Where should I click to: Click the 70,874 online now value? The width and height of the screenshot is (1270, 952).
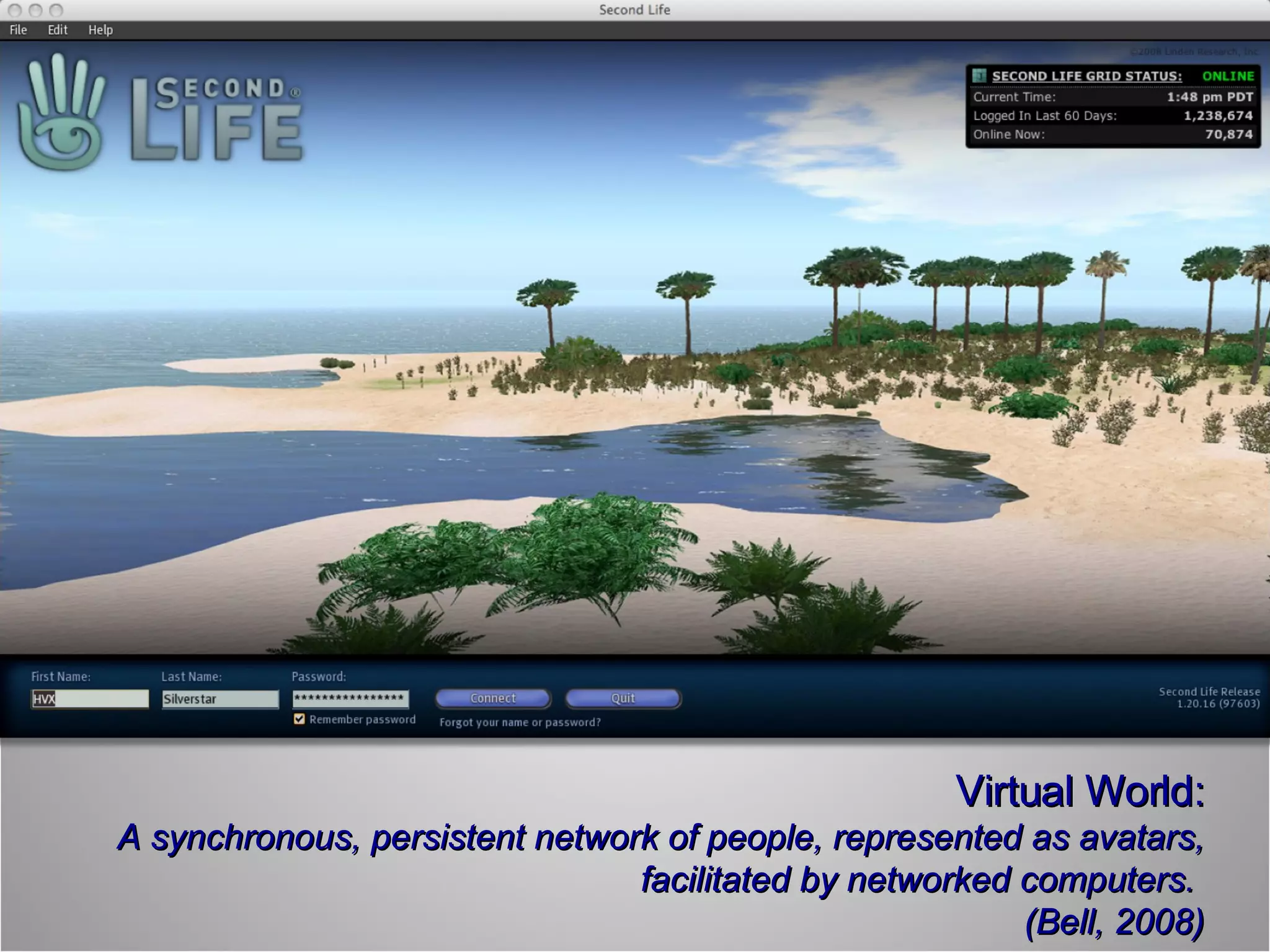(x=1228, y=134)
